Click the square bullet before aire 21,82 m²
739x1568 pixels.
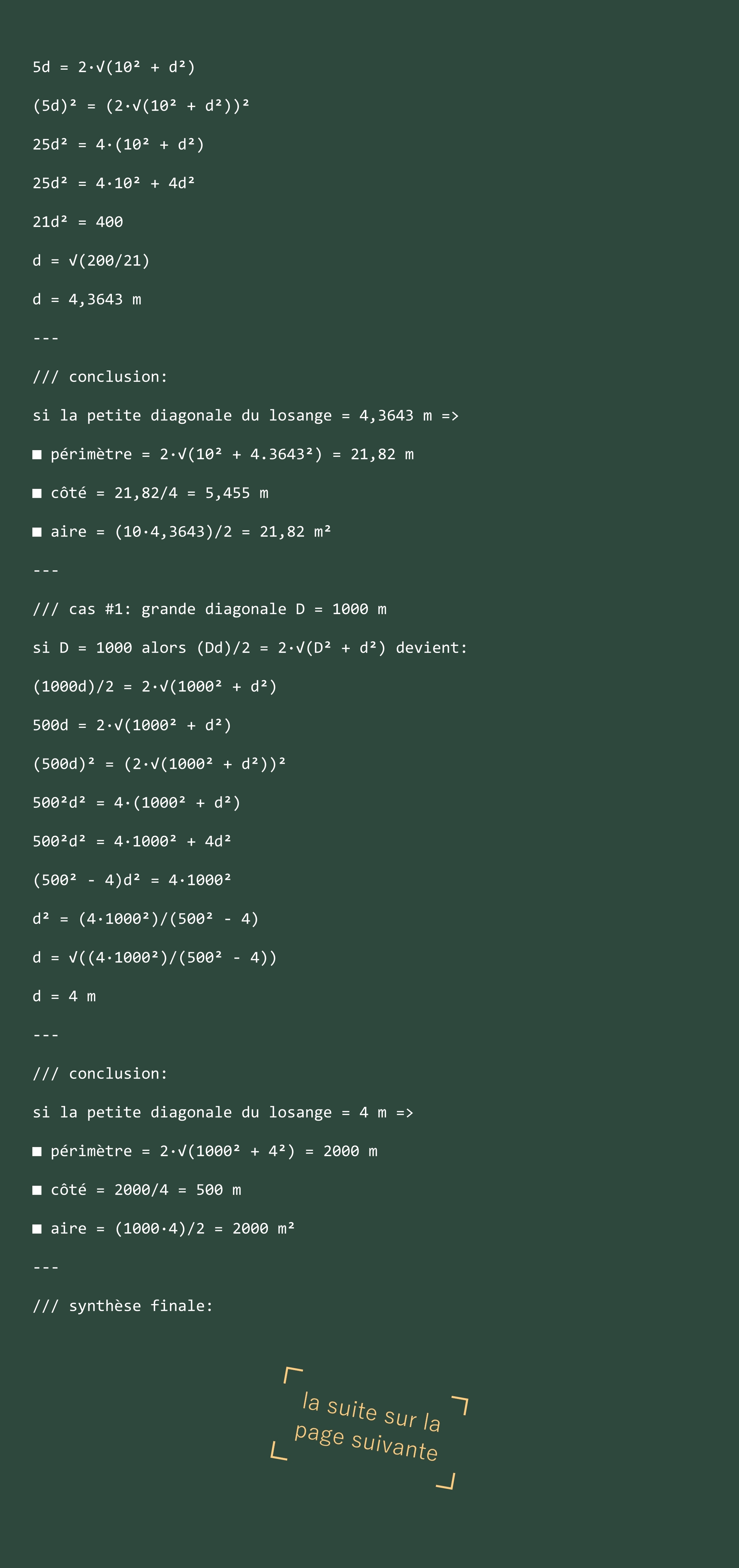[37, 532]
